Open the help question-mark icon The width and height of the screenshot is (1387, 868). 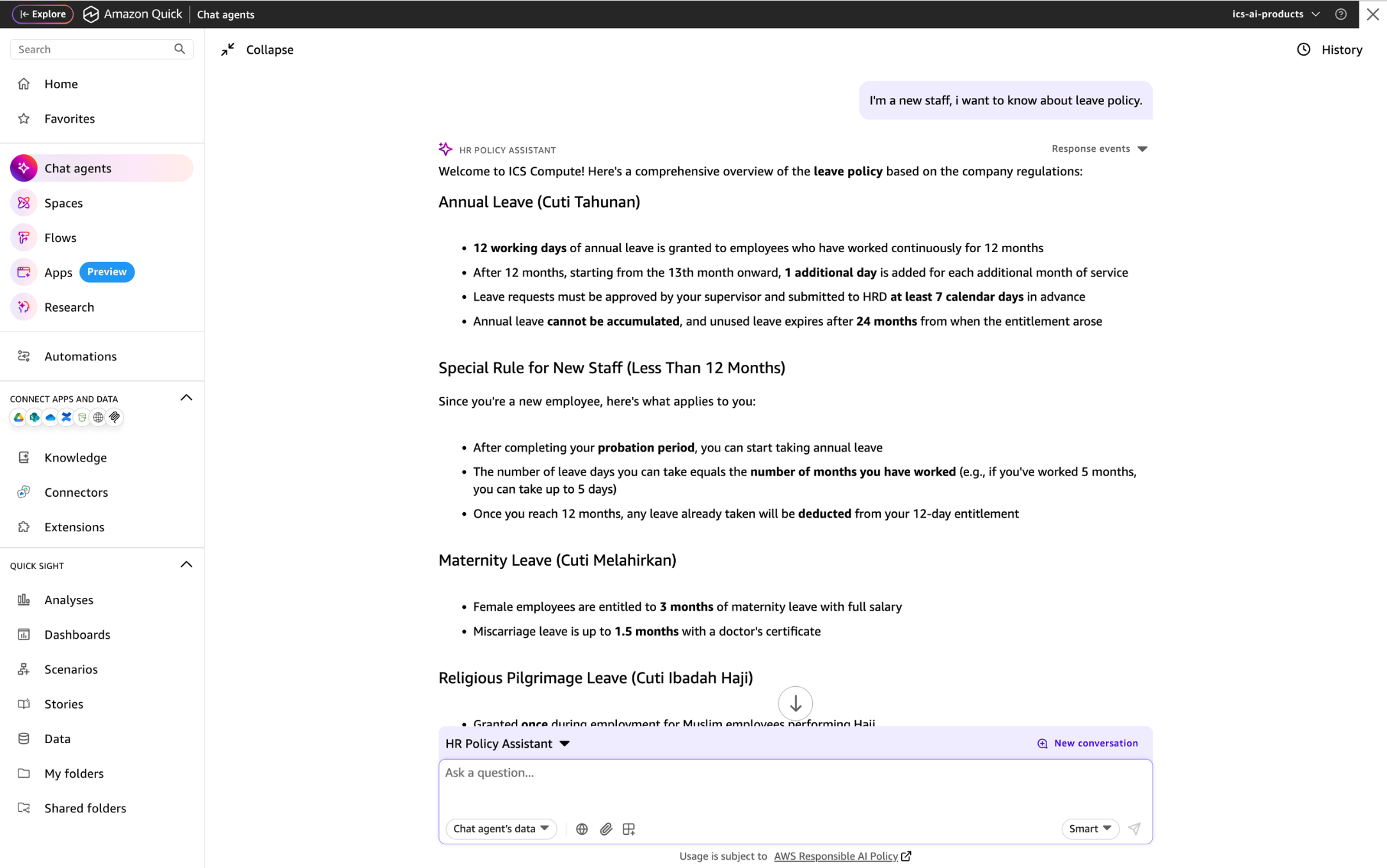1341,14
